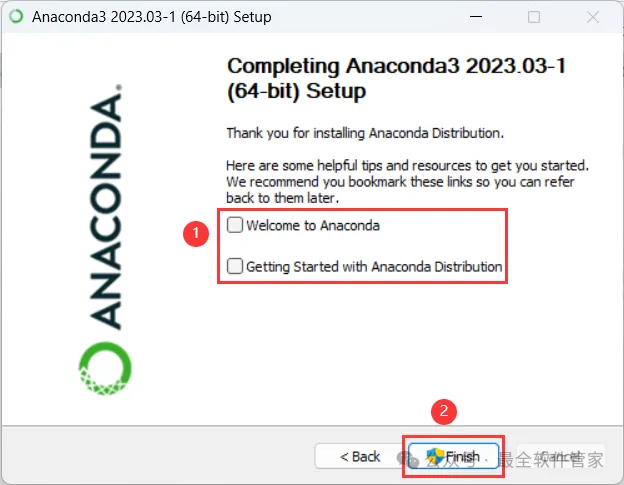Image resolution: width=624 pixels, height=485 pixels.
Task: Click the Cancel button under the watermark
Action: [560, 456]
